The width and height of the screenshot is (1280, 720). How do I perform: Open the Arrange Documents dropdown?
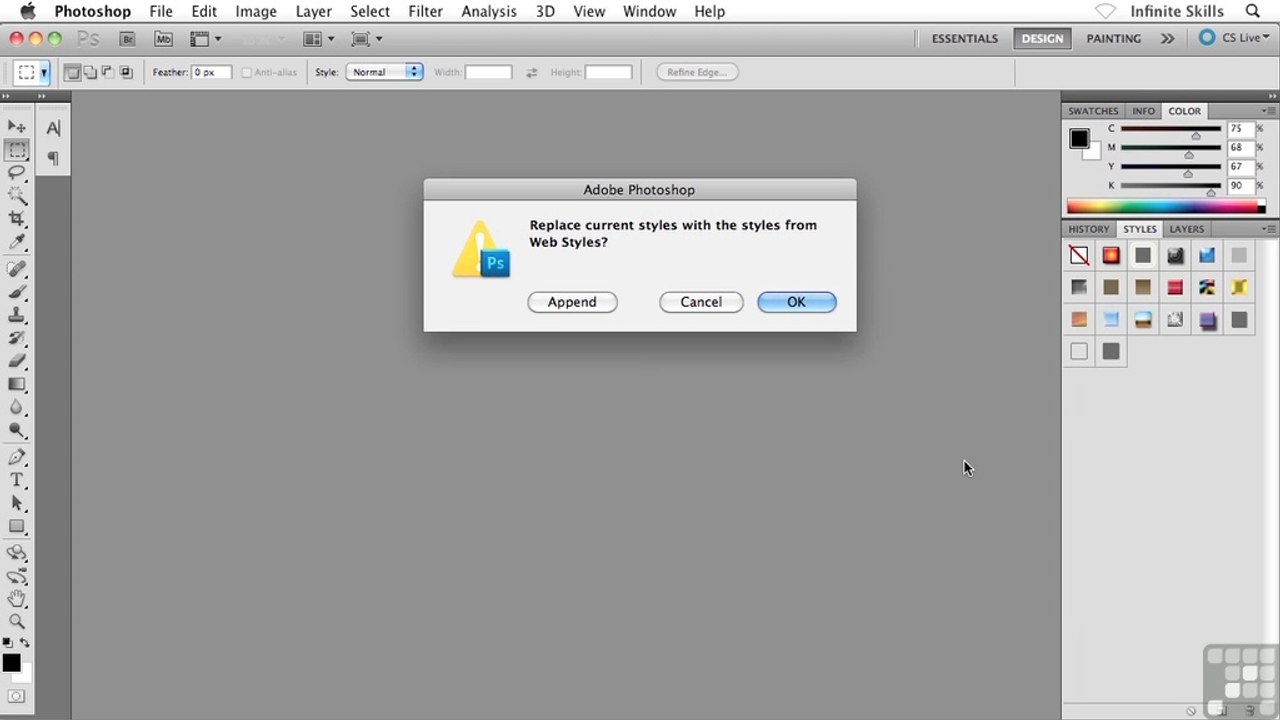319,39
